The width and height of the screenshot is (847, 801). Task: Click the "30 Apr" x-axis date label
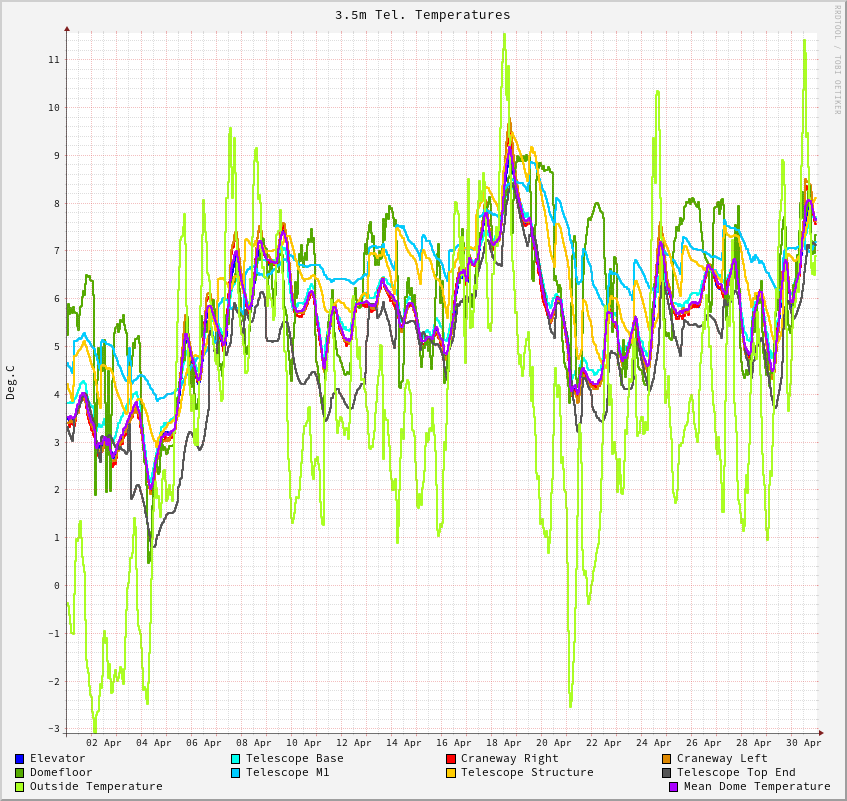pyautogui.click(x=804, y=743)
